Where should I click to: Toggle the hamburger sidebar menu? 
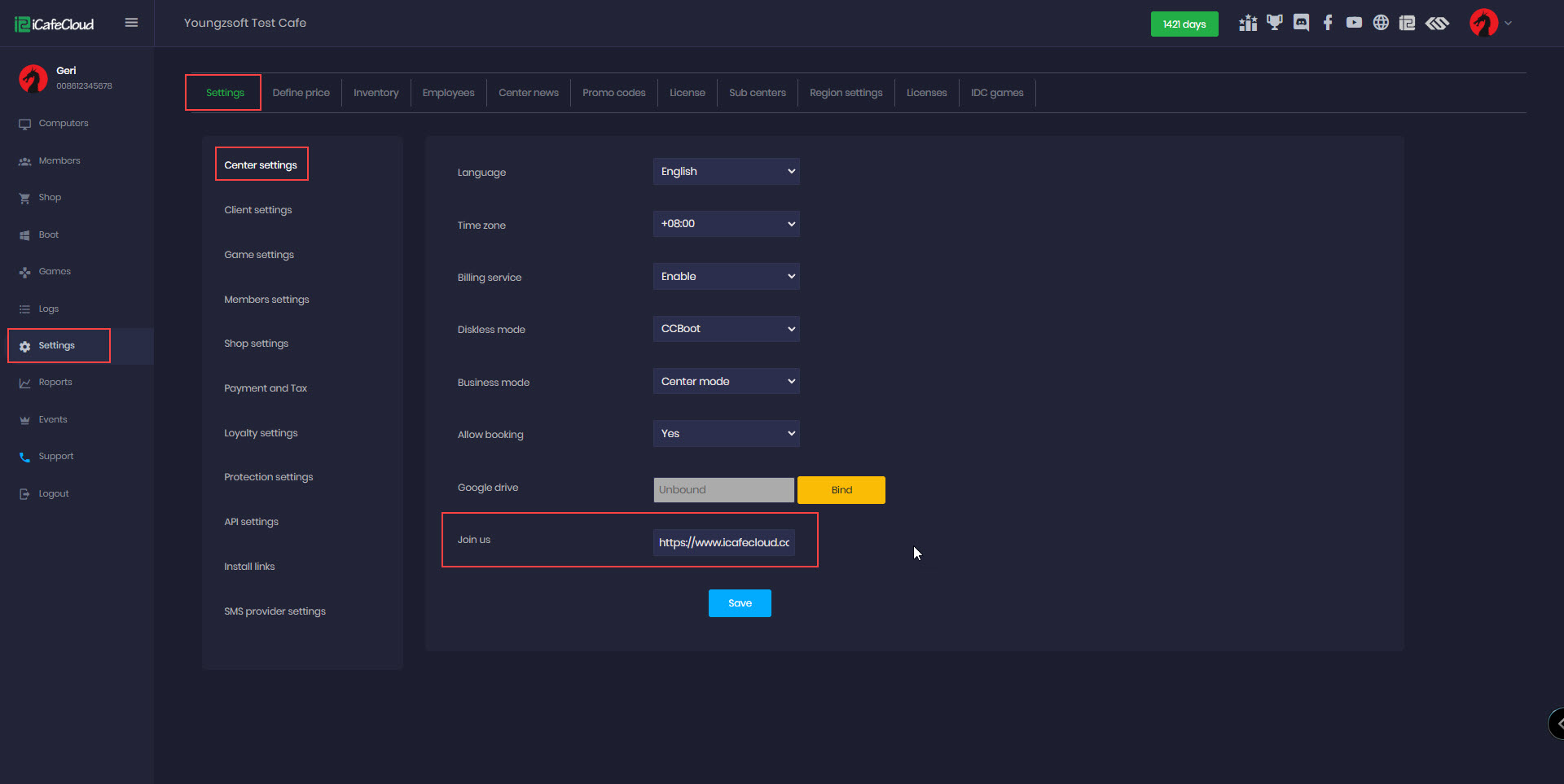click(x=131, y=23)
